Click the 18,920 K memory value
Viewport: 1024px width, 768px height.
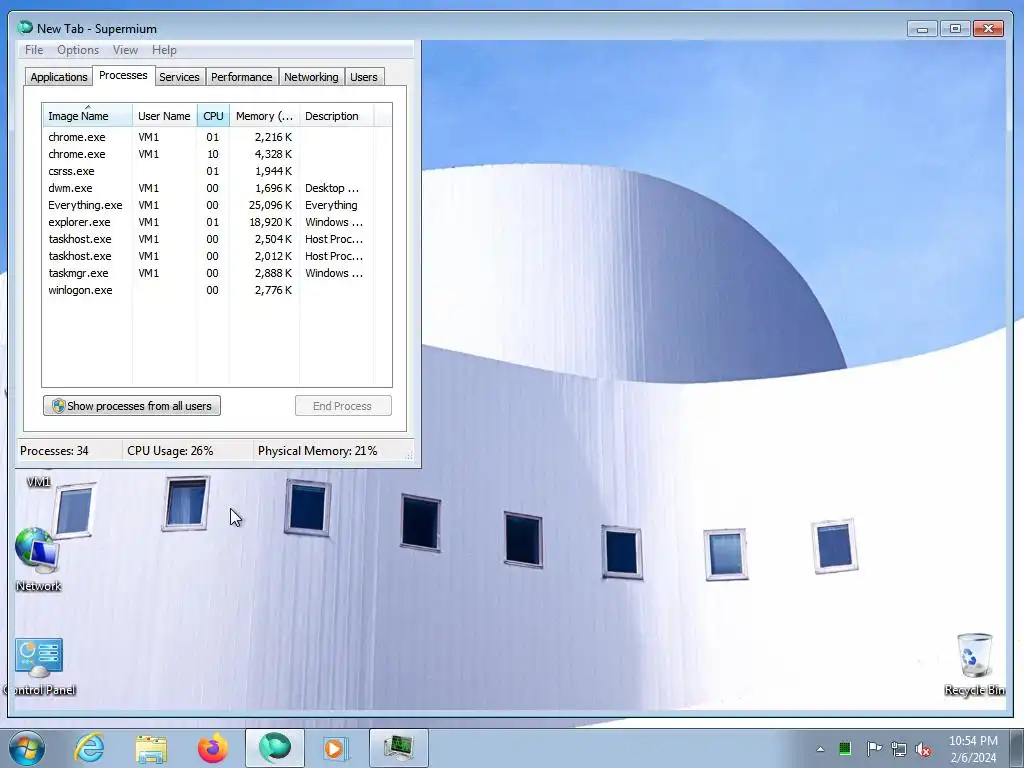pyautogui.click(x=270, y=222)
